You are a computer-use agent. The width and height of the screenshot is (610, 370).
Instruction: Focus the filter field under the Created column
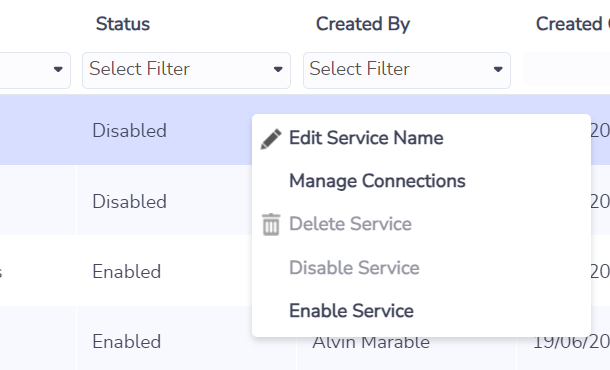(566, 69)
